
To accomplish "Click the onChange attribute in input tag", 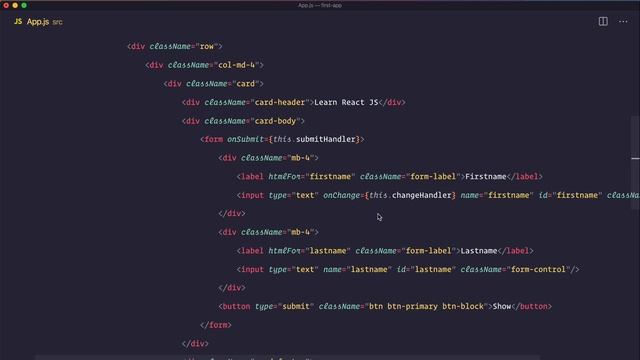I will coord(341,195).
